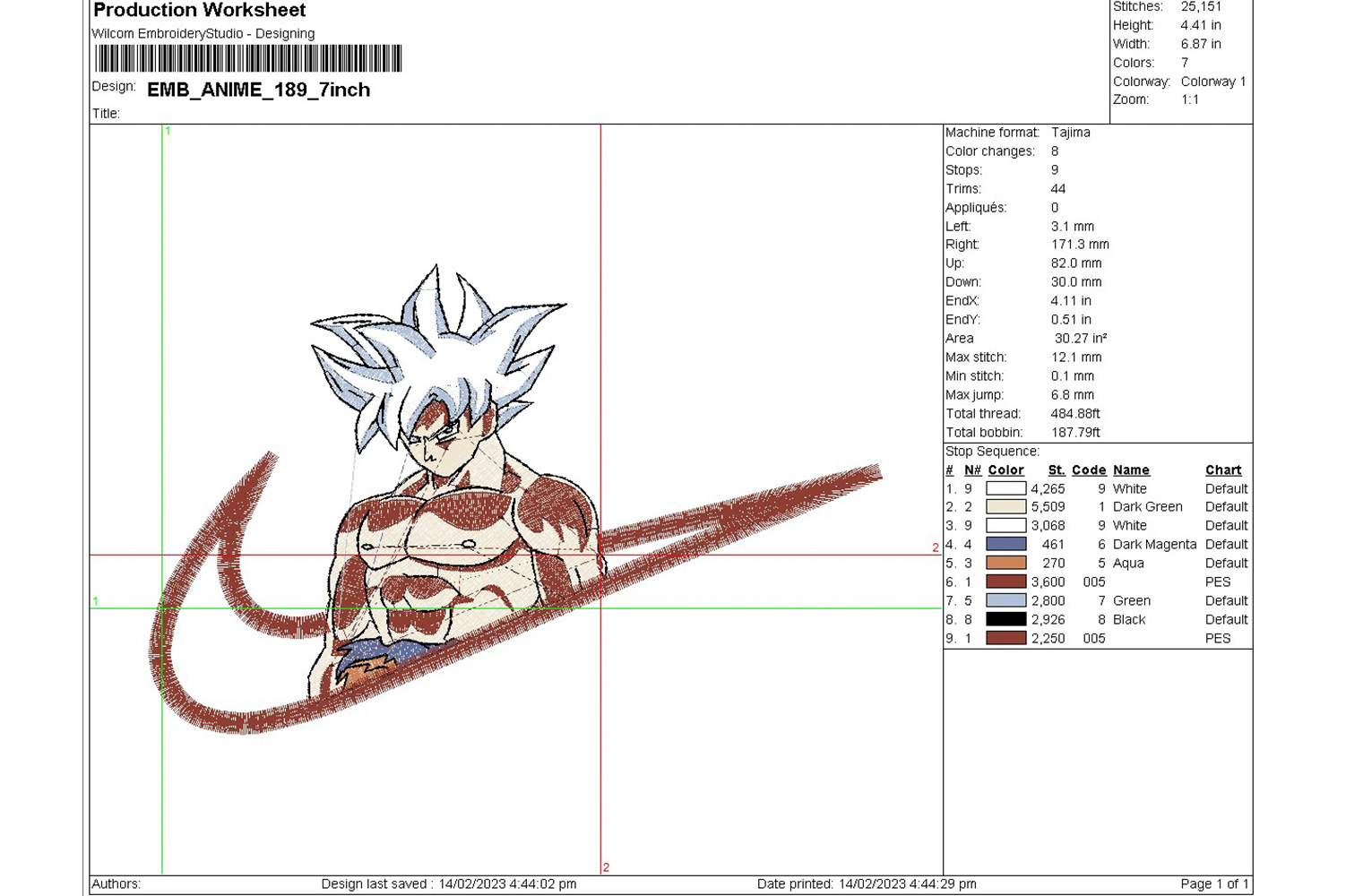
Task: Click the 'St.' stitch count column header
Action: pos(1057,470)
